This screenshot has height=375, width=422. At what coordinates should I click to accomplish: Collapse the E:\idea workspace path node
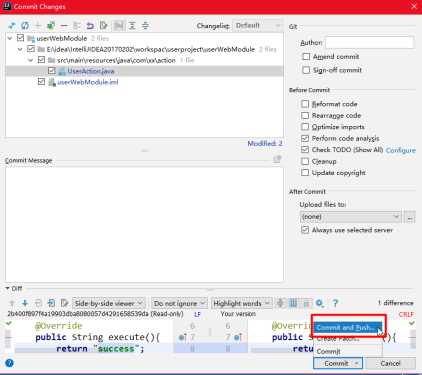pyautogui.click(x=20, y=49)
